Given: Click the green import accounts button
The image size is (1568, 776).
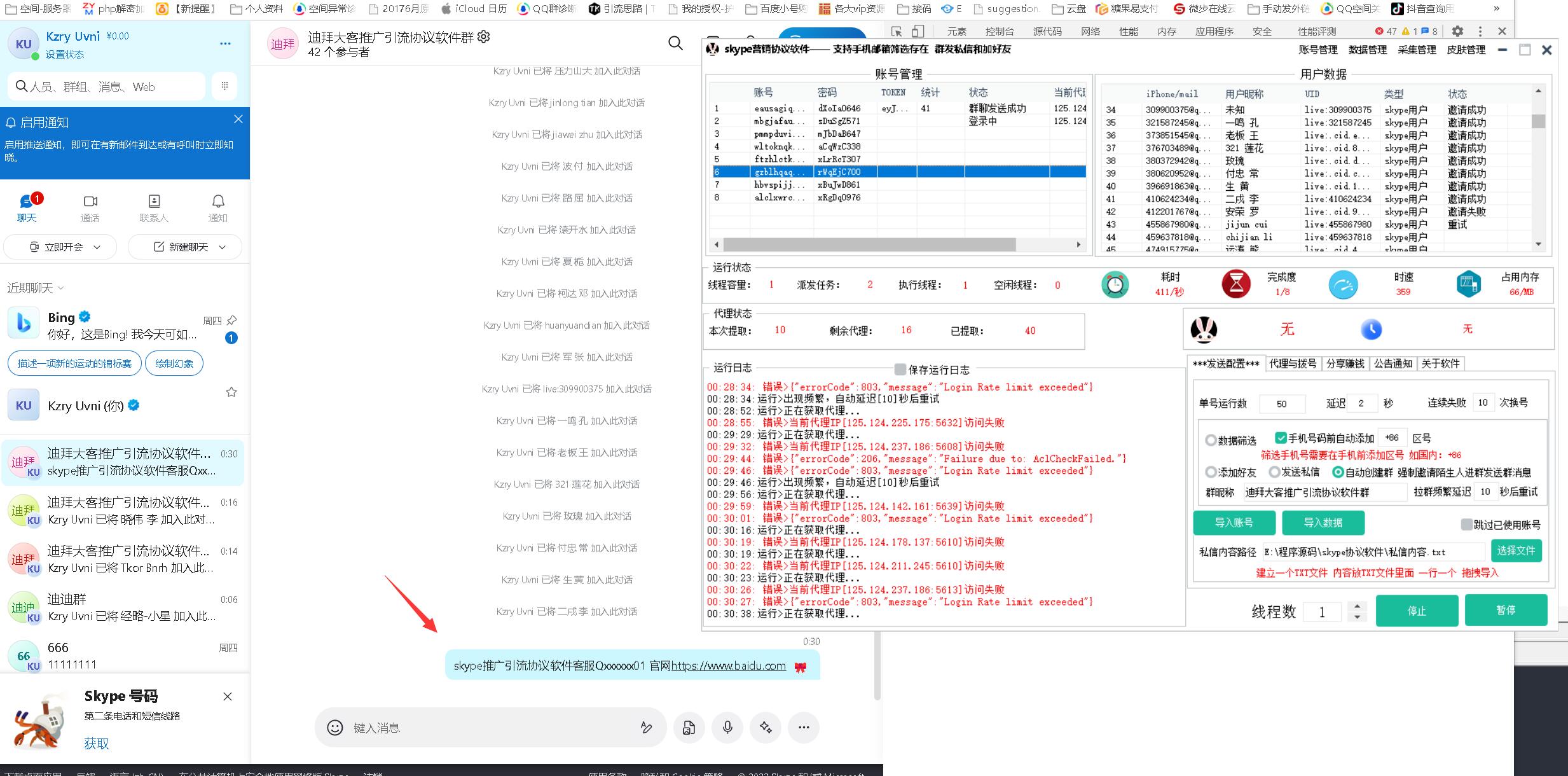Looking at the screenshot, I should click(1234, 523).
